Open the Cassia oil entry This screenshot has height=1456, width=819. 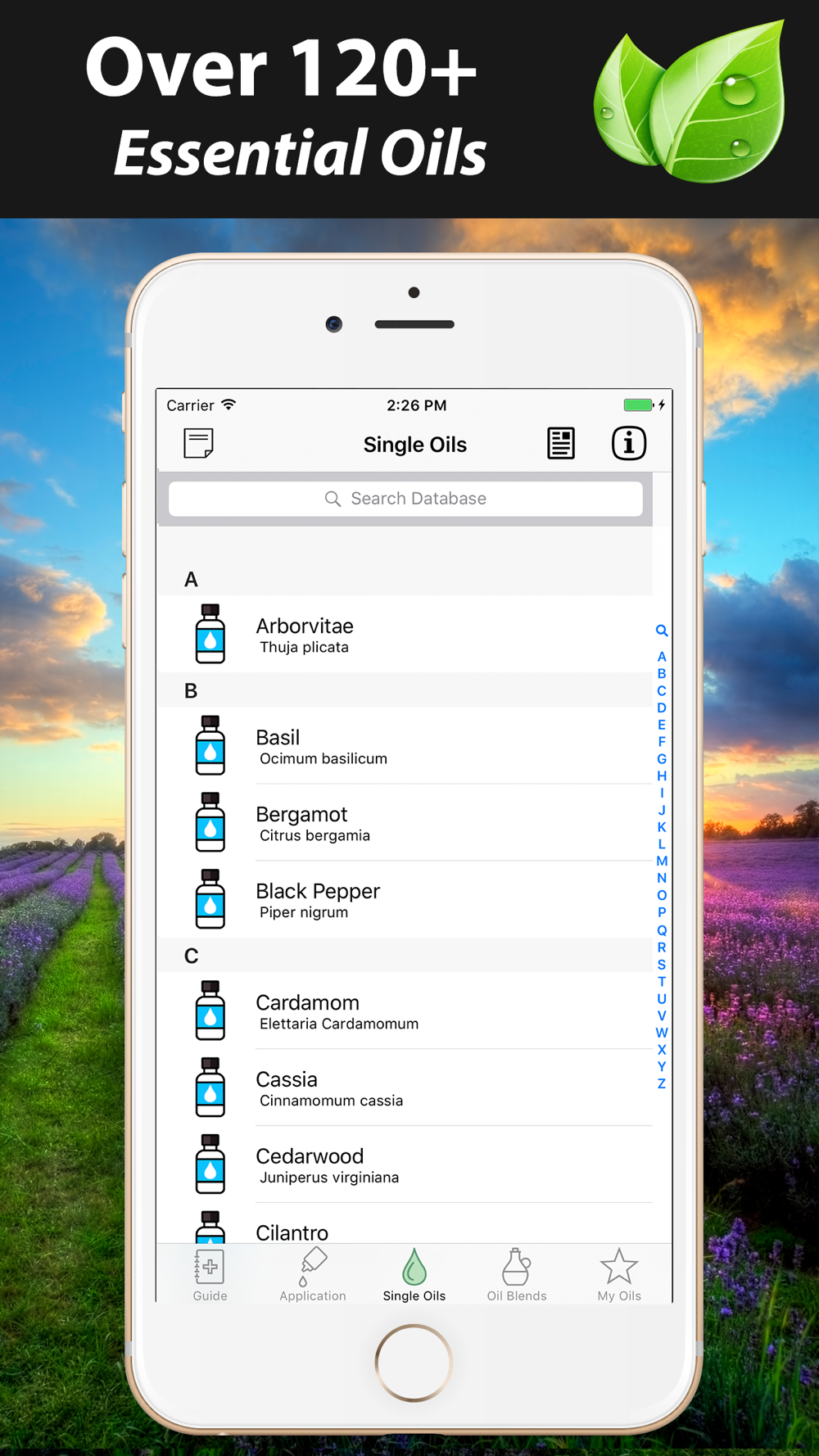click(405, 1087)
